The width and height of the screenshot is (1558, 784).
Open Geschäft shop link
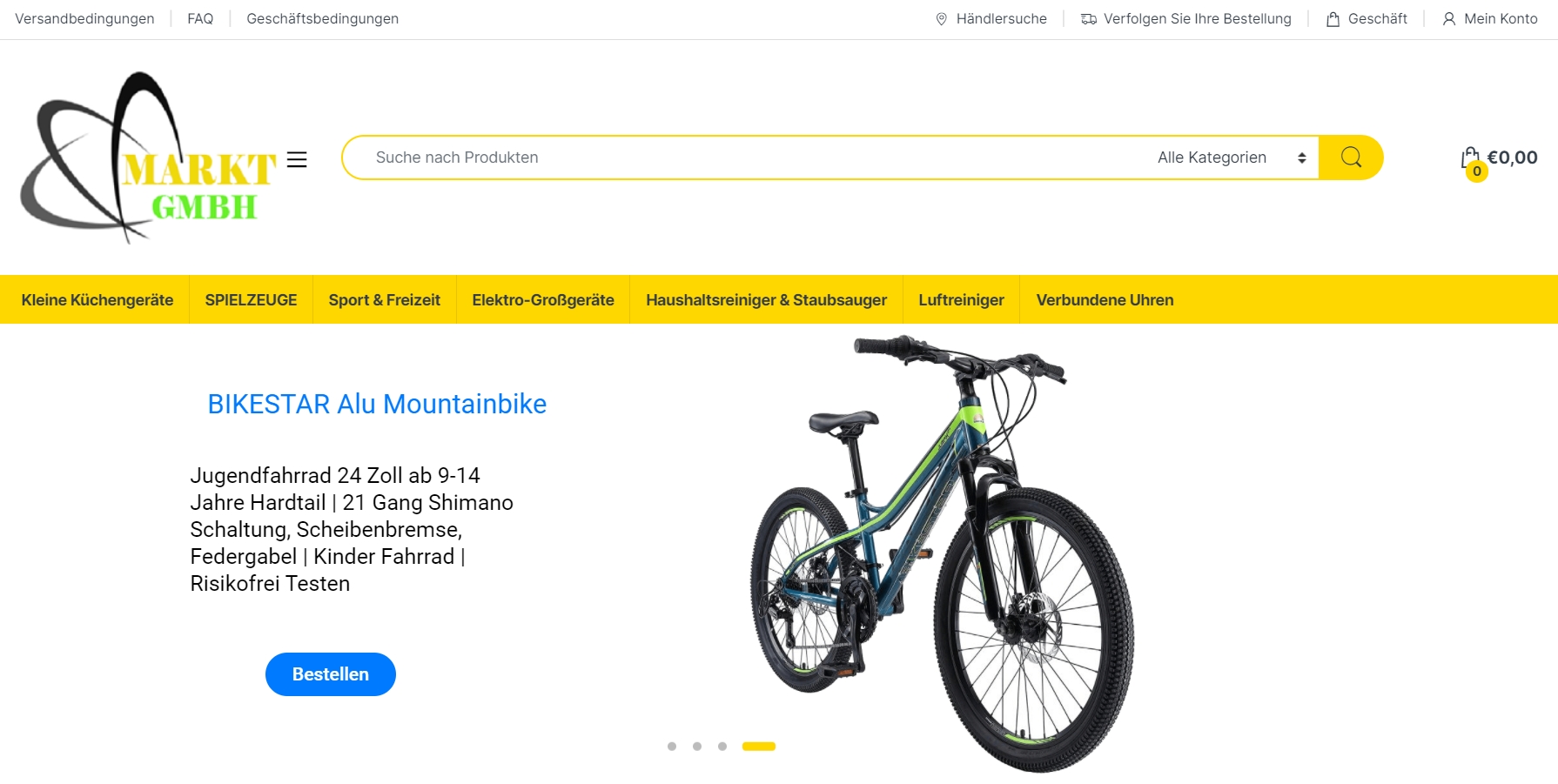tap(1367, 19)
